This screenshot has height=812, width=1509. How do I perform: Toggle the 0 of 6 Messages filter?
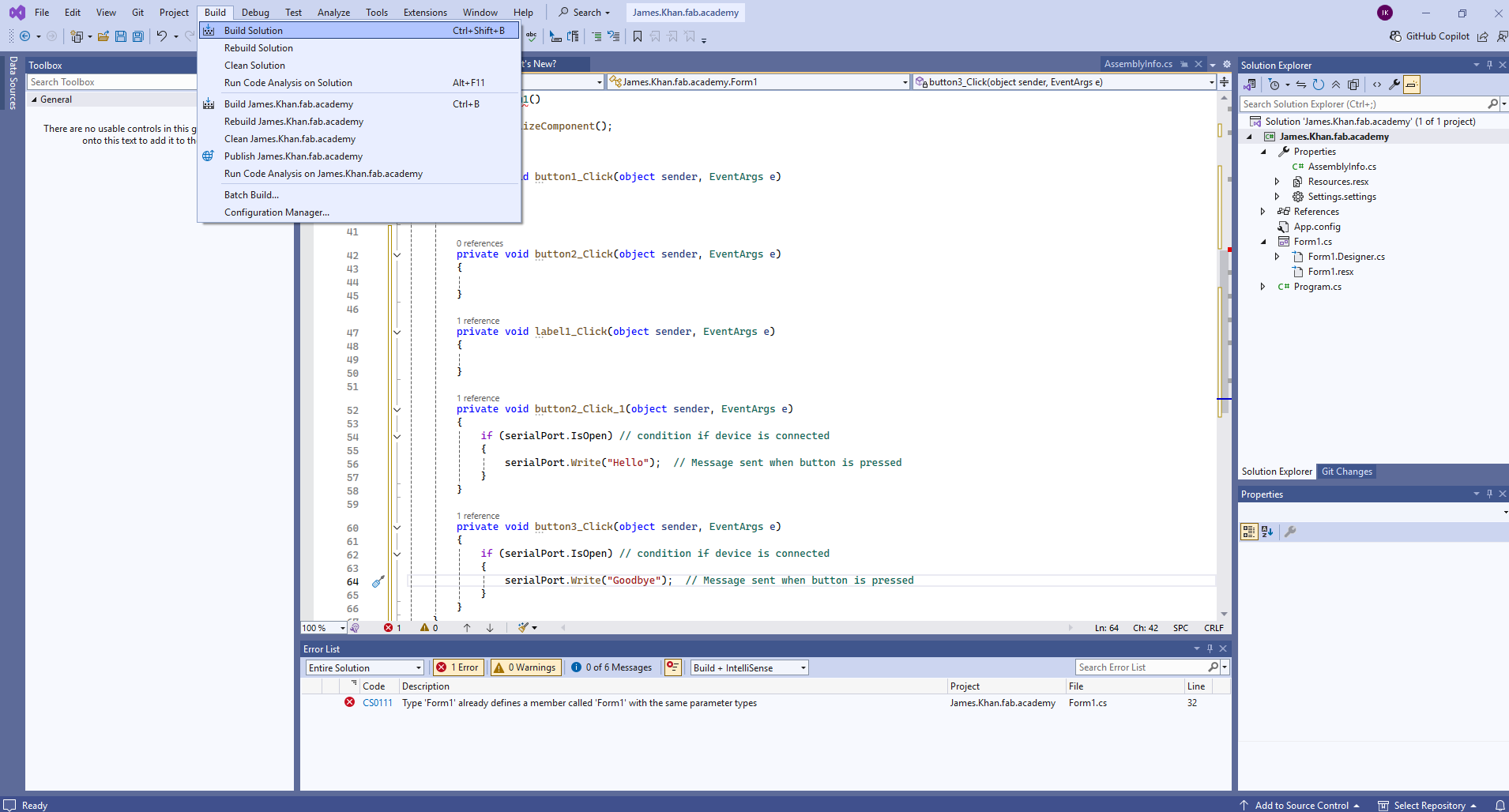click(612, 667)
